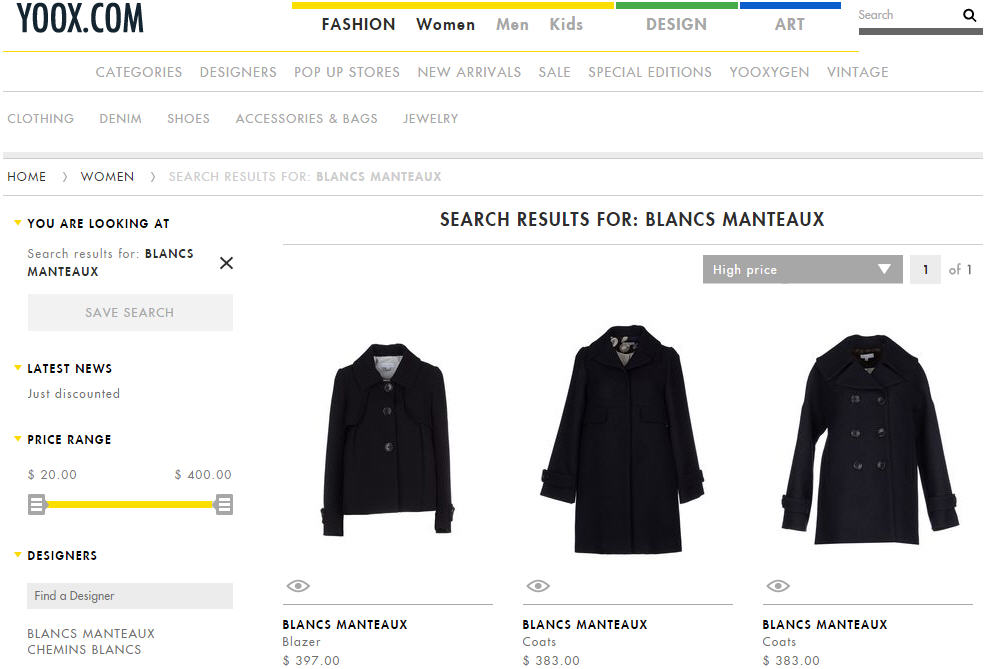Open Special Editions
Screen dimensions: 987x669
pos(650,72)
